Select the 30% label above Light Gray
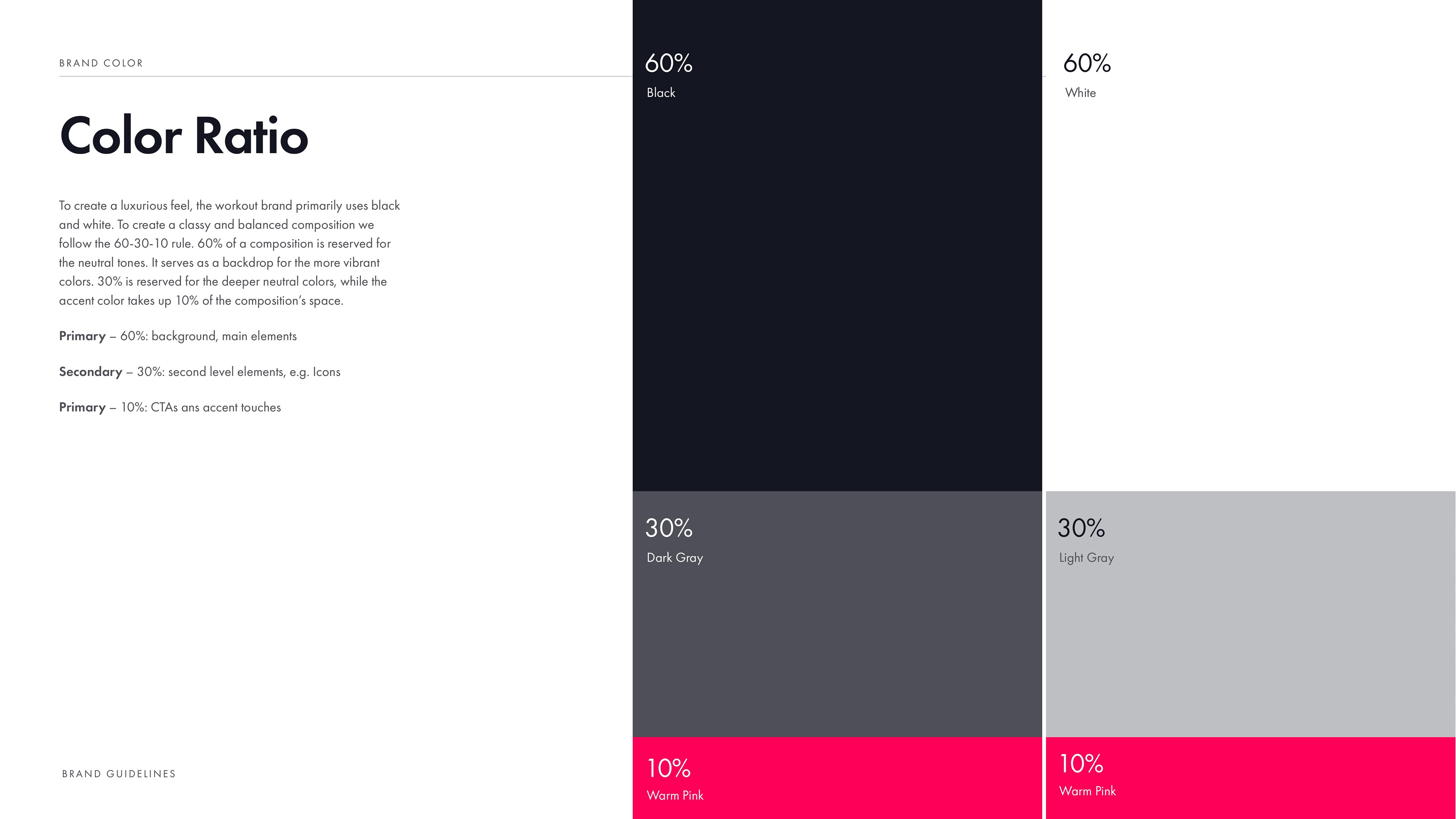The width and height of the screenshot is (1456, 819). pos(1081,528)
